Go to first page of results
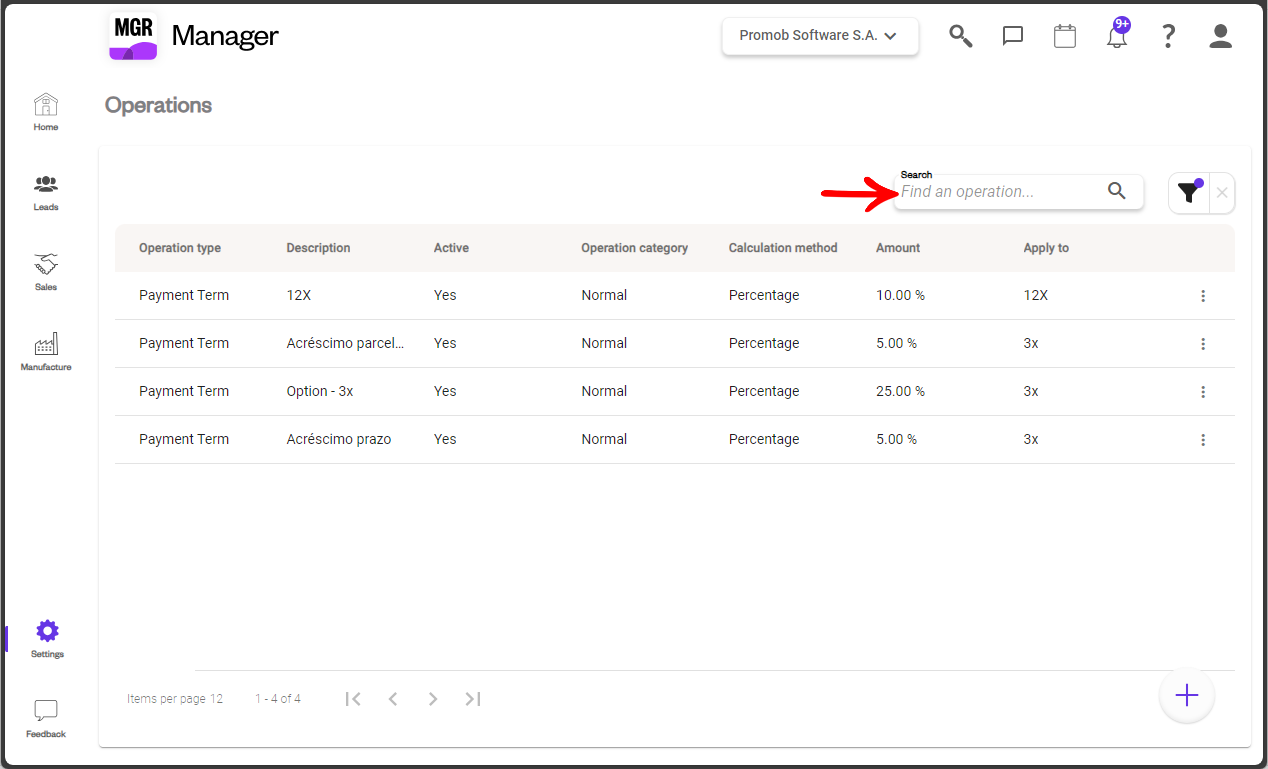Screen dimensions: 1268x769 pyautogui.click(x=353, y=699)
